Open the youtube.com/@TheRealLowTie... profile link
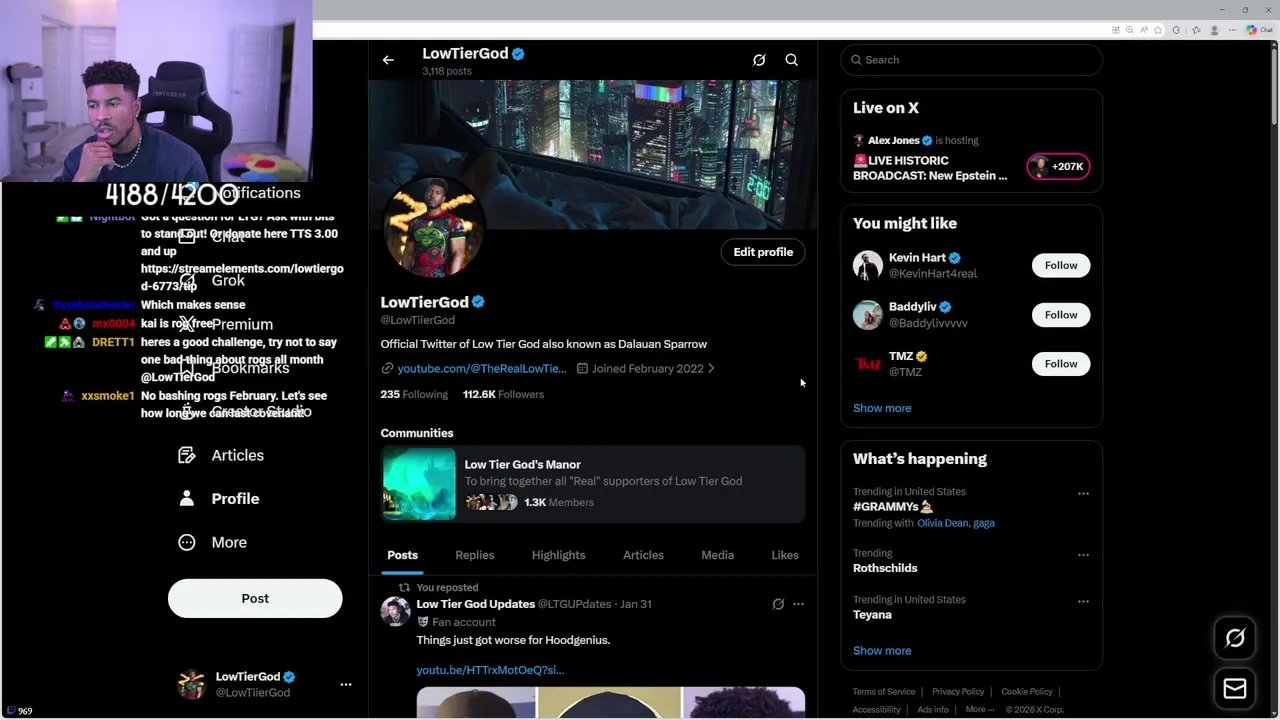Screen dimensions: 1280x720 (481, 368)
